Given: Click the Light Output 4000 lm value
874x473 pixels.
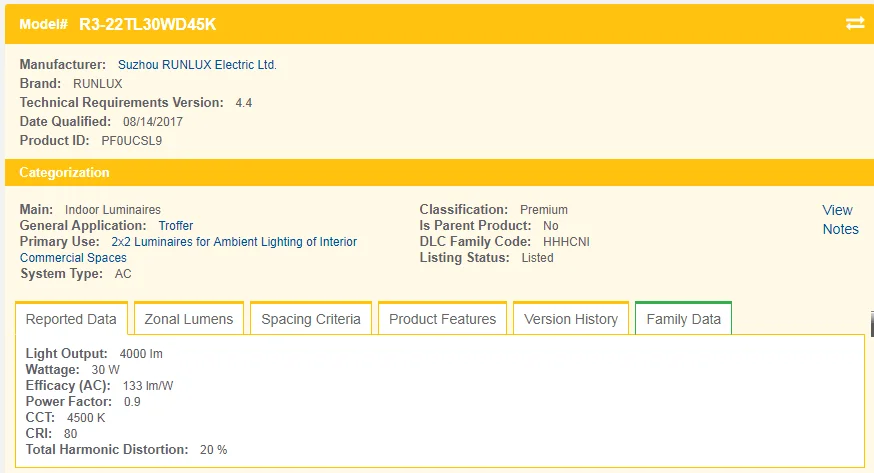Looking at the screenshot, I should (141, 354).
